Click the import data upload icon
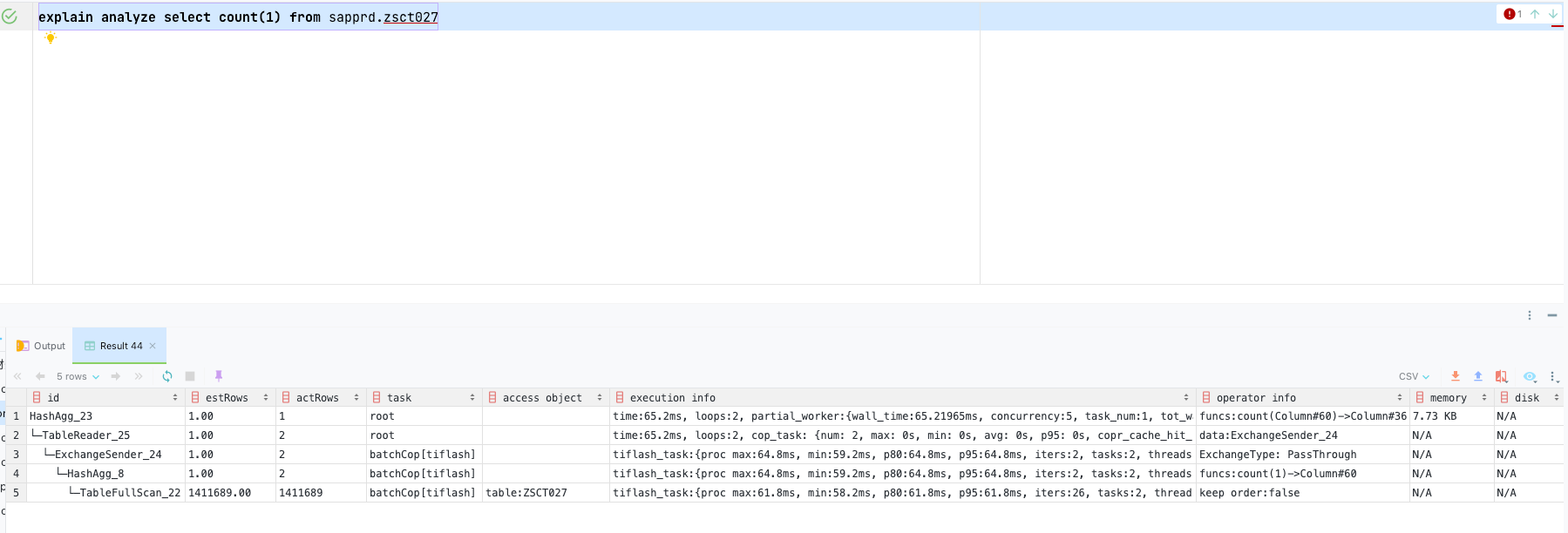Image resolution: width=1568 pixels, height=533 pixels. (1478, 376)
